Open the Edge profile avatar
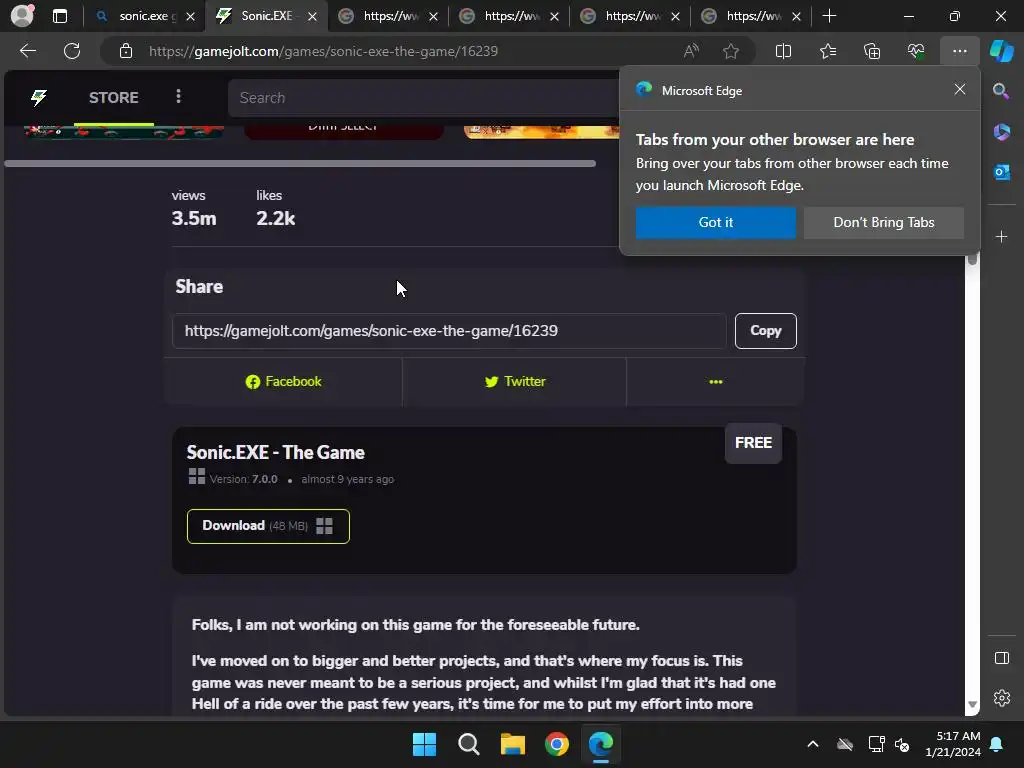This screenshot has height=768, width=1024. click(x=22, y=16)
